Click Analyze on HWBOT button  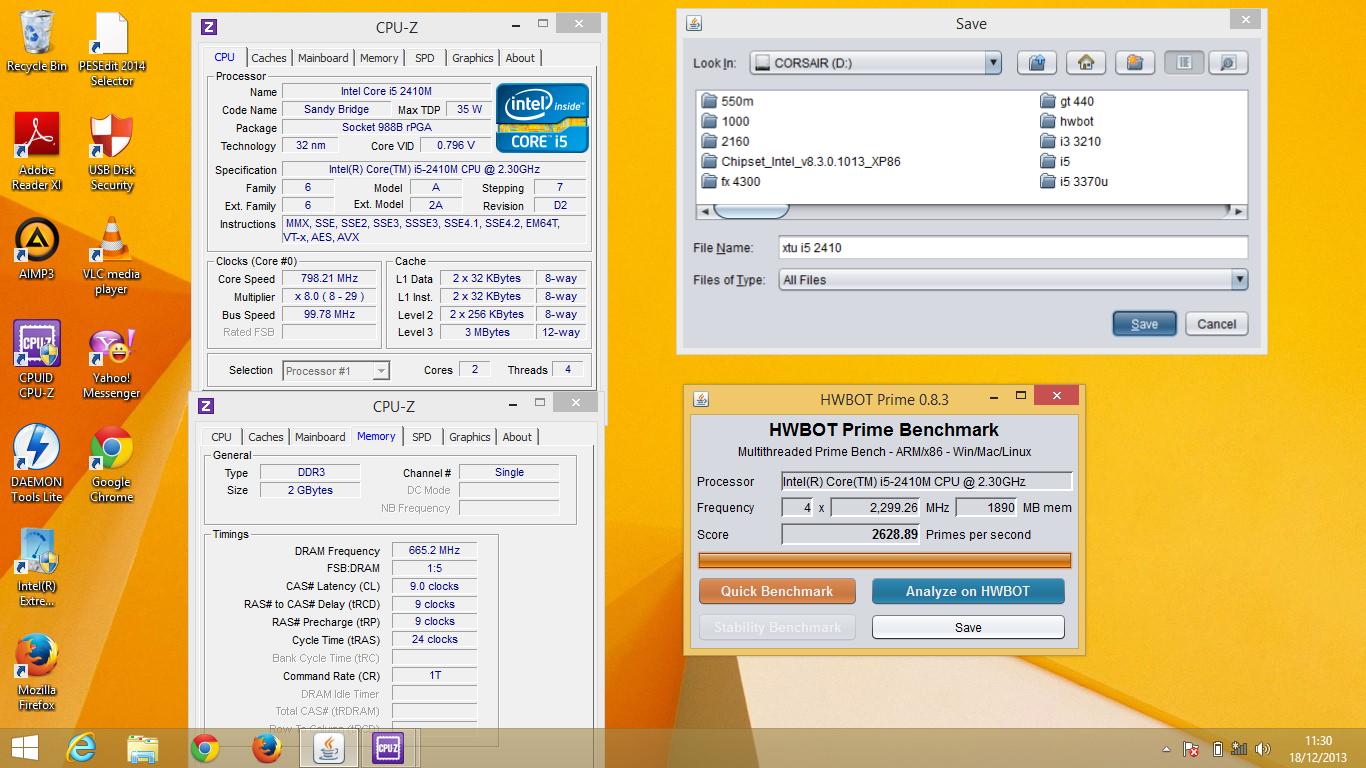(x=968, y=591)
